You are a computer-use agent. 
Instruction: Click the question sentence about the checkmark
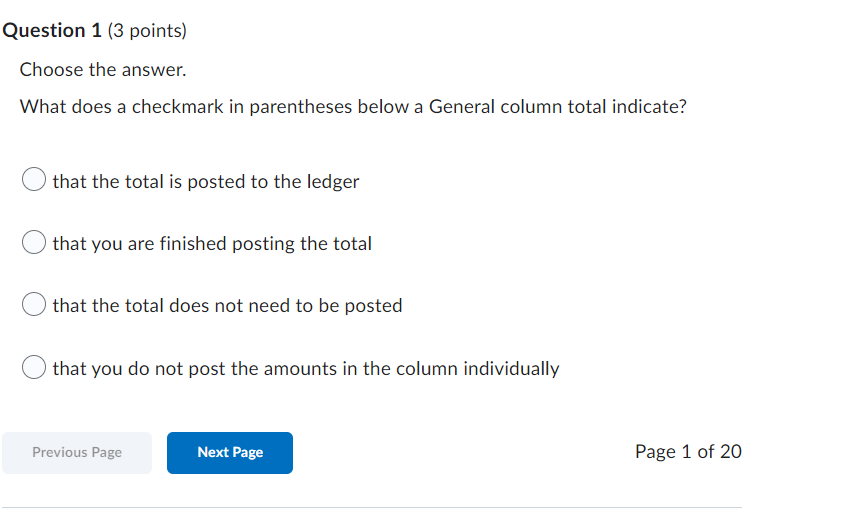(x=353, y=106)
